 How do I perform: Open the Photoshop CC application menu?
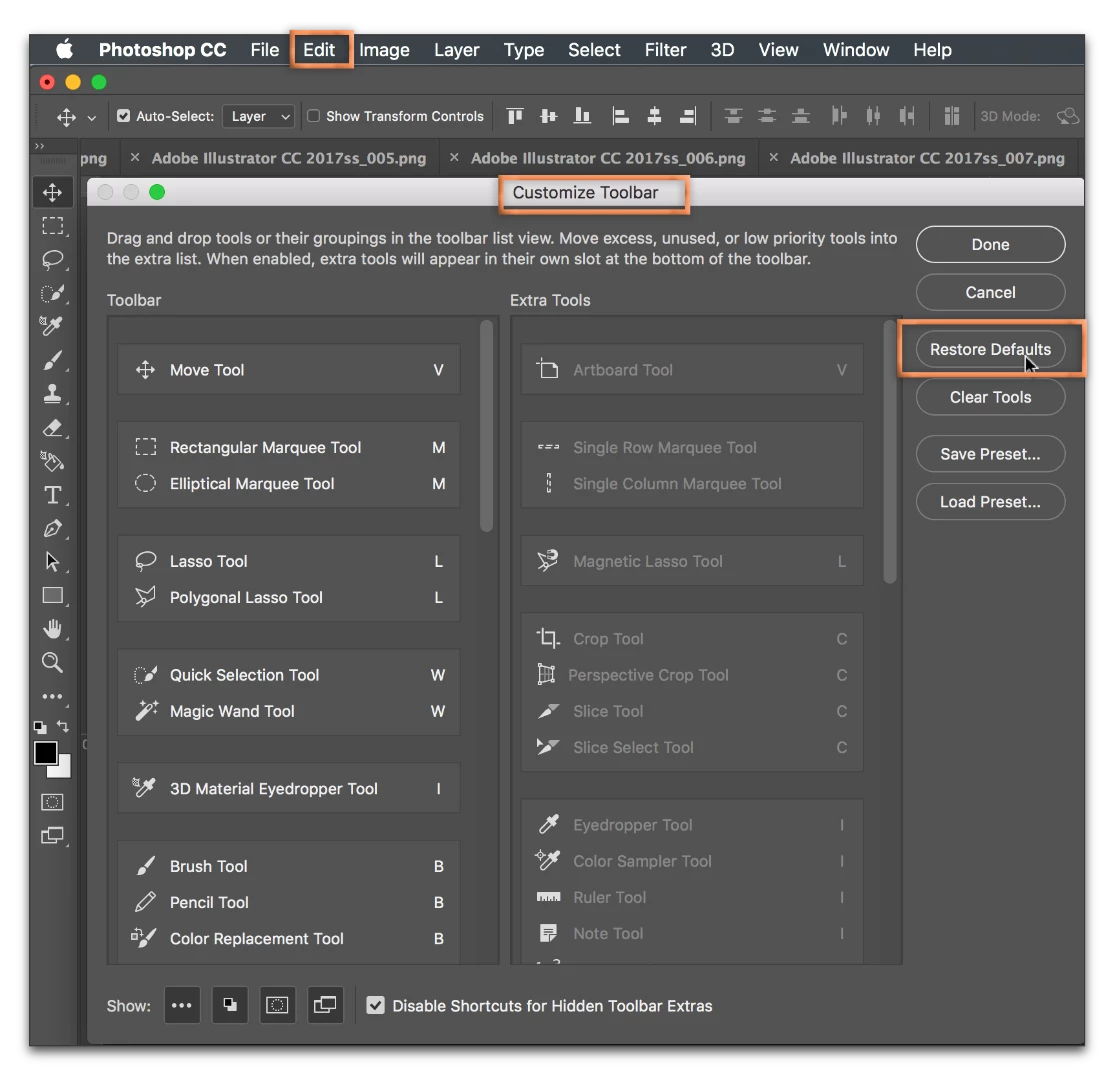(x=162, y=50)
